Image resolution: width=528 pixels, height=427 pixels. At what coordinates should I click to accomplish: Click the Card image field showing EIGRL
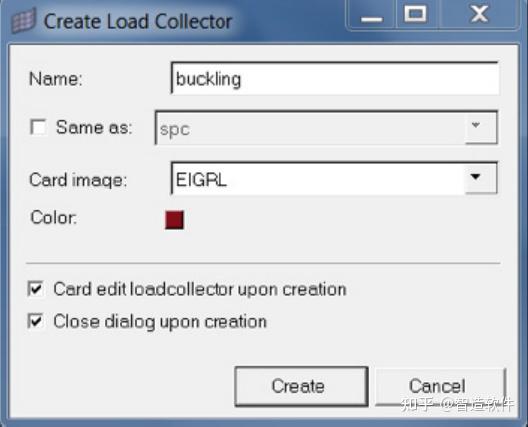click(318, 178)
